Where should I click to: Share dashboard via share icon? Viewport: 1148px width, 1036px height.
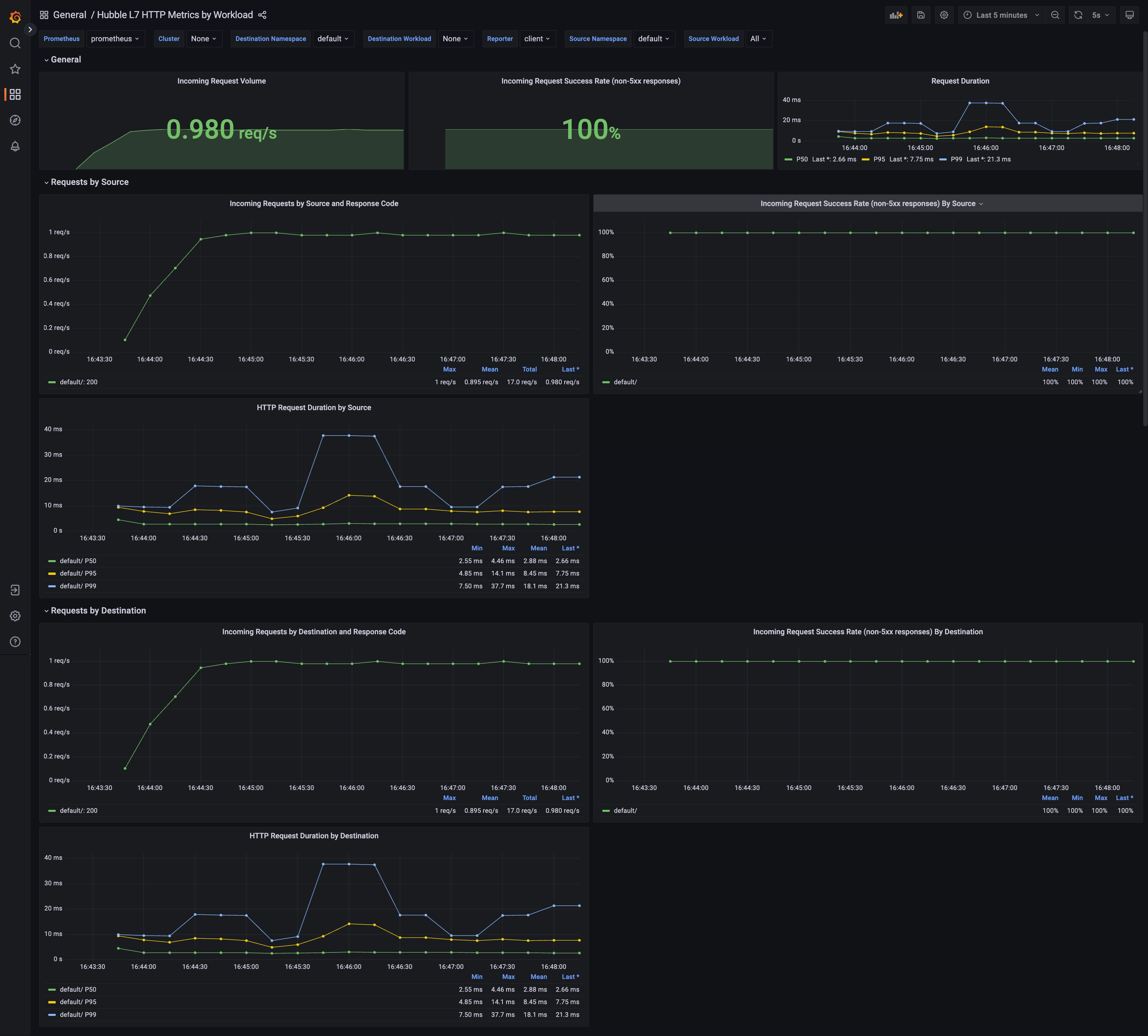click(x=262, y=15)
